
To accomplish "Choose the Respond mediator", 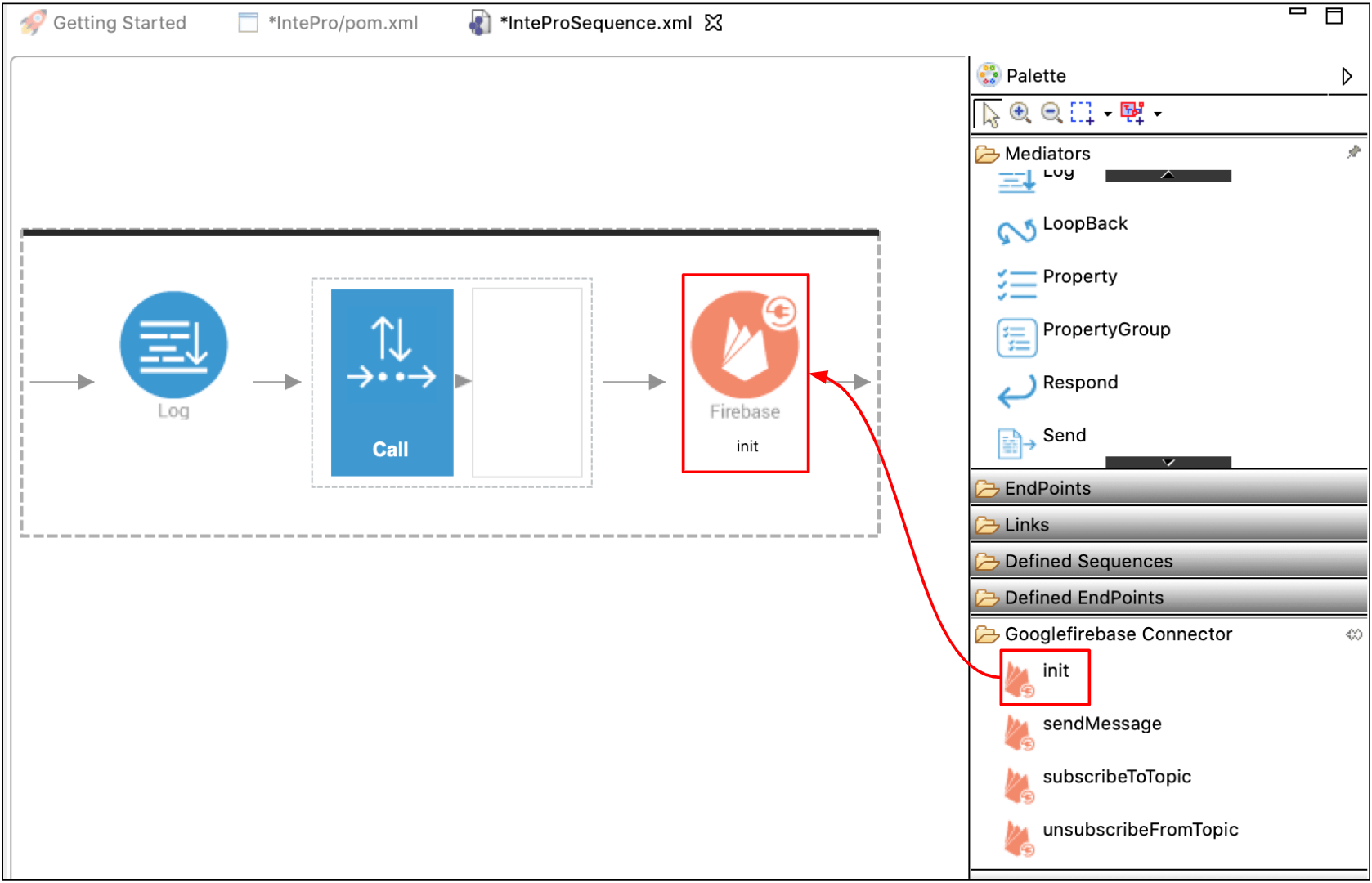I will tap(1057, 388).
